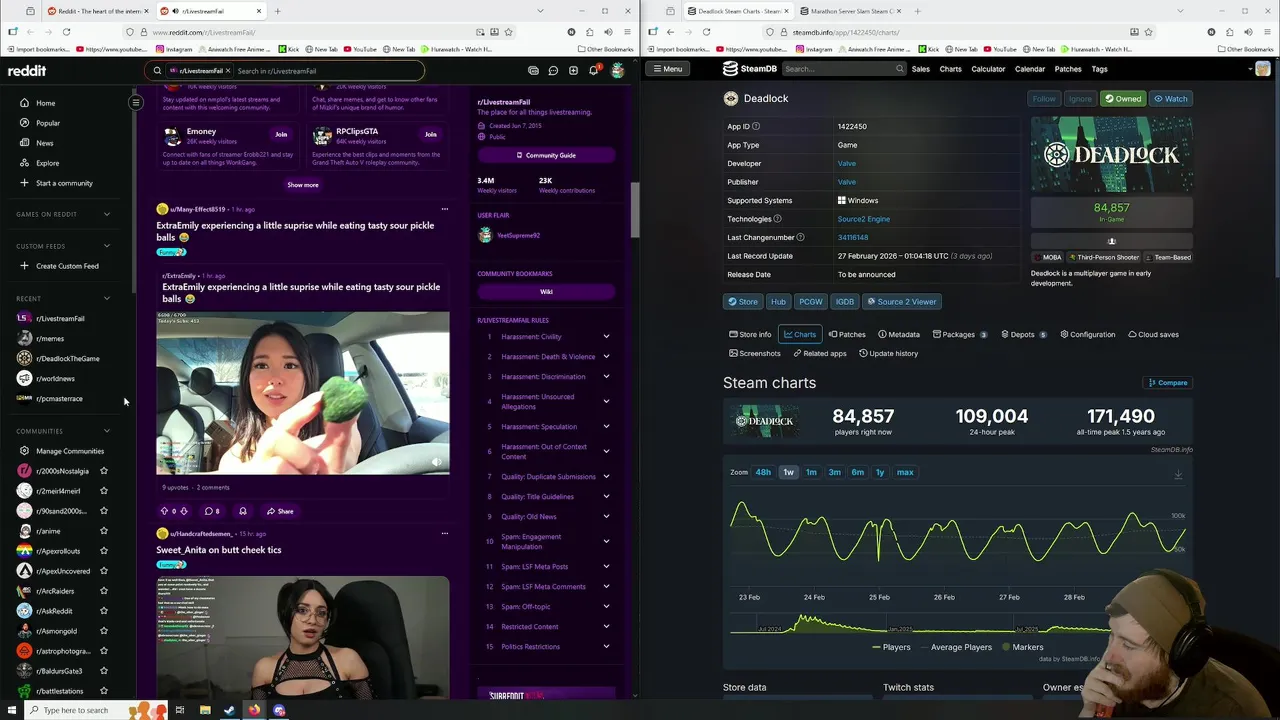This screenshot has width=1280, height=720.
Task: Open overflow menu on Many-Effect8519 post
Action: tap(444, 209)
